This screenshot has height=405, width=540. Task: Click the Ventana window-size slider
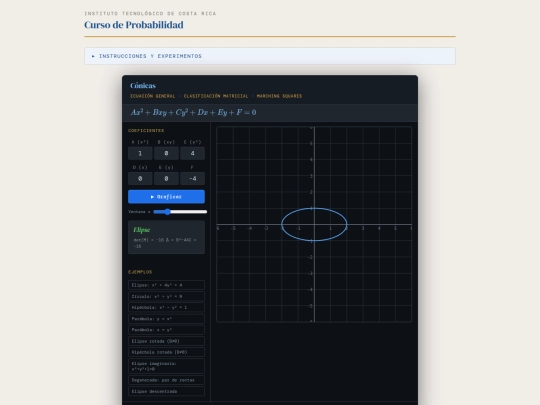(x=180, y=212)
